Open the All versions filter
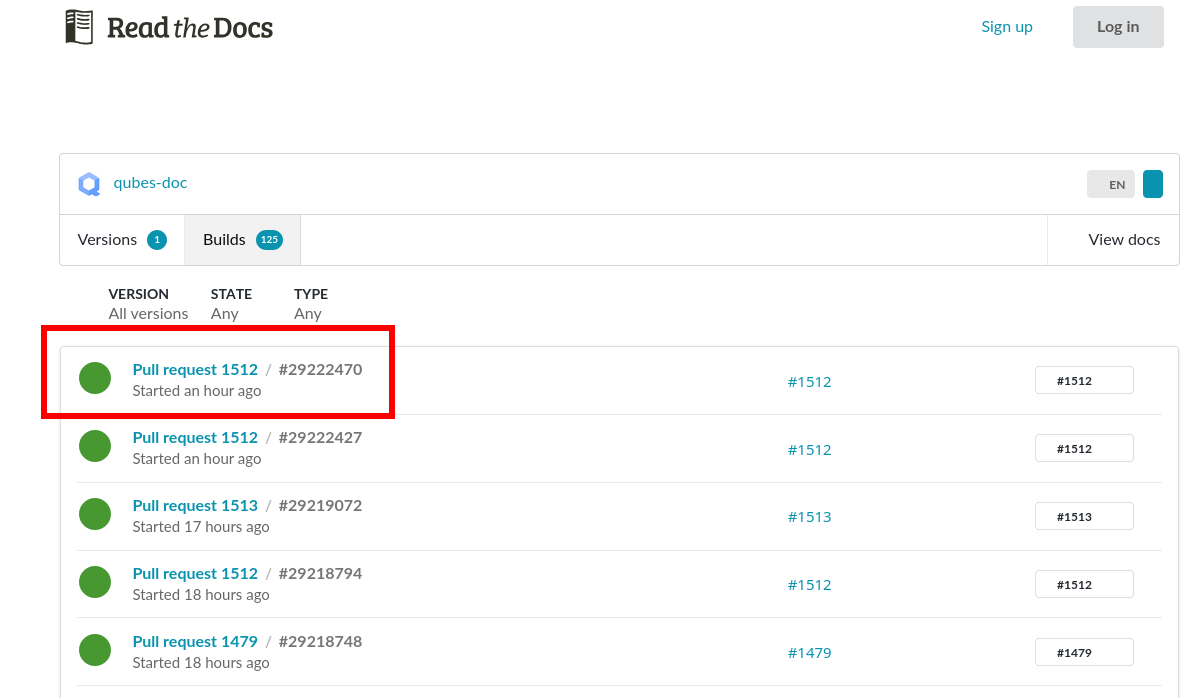1202x698 pixels. 147,313
